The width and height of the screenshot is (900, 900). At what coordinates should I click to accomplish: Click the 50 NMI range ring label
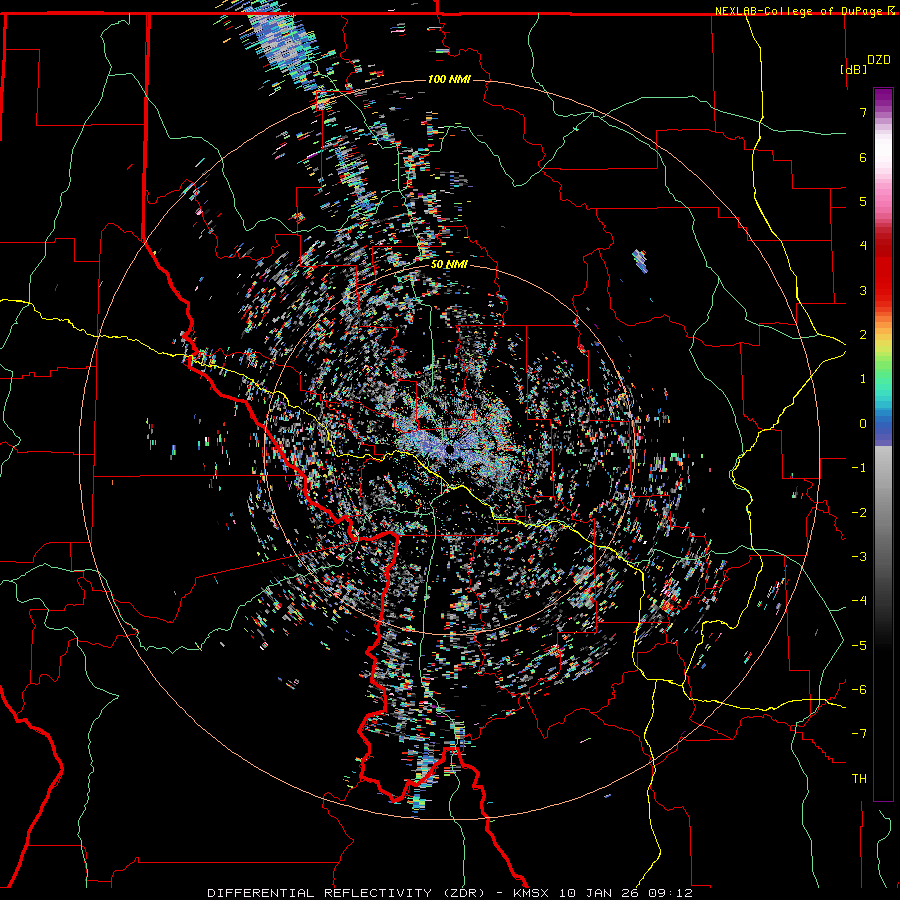point(449,264)
